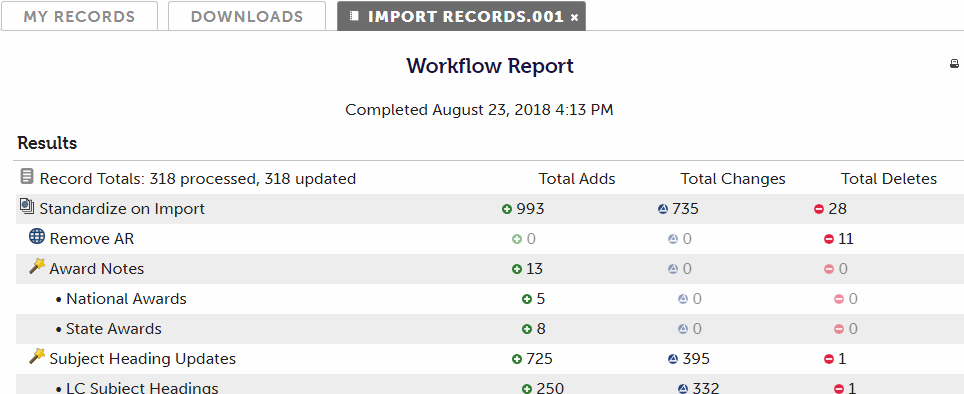Select the Subject Heading Updates row label

point(143,359)
